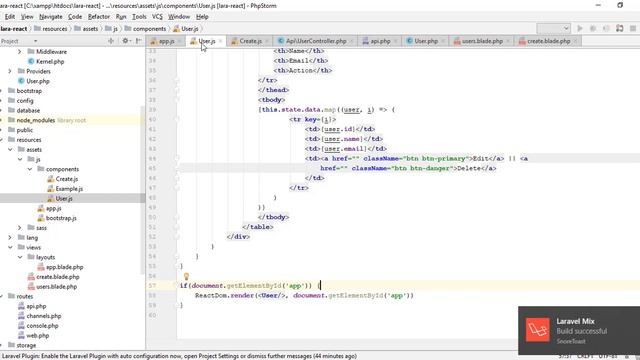
Task: Hide the Project tool window icon
Action: click(x=139, y=41)
